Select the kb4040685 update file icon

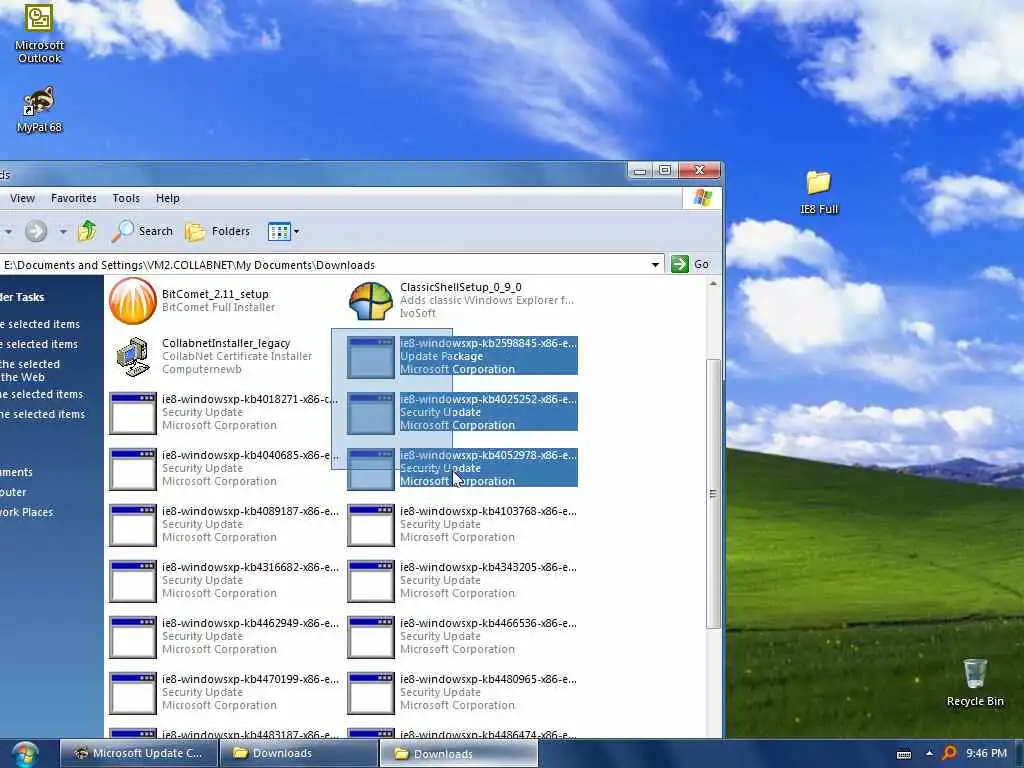coord(133,469)
